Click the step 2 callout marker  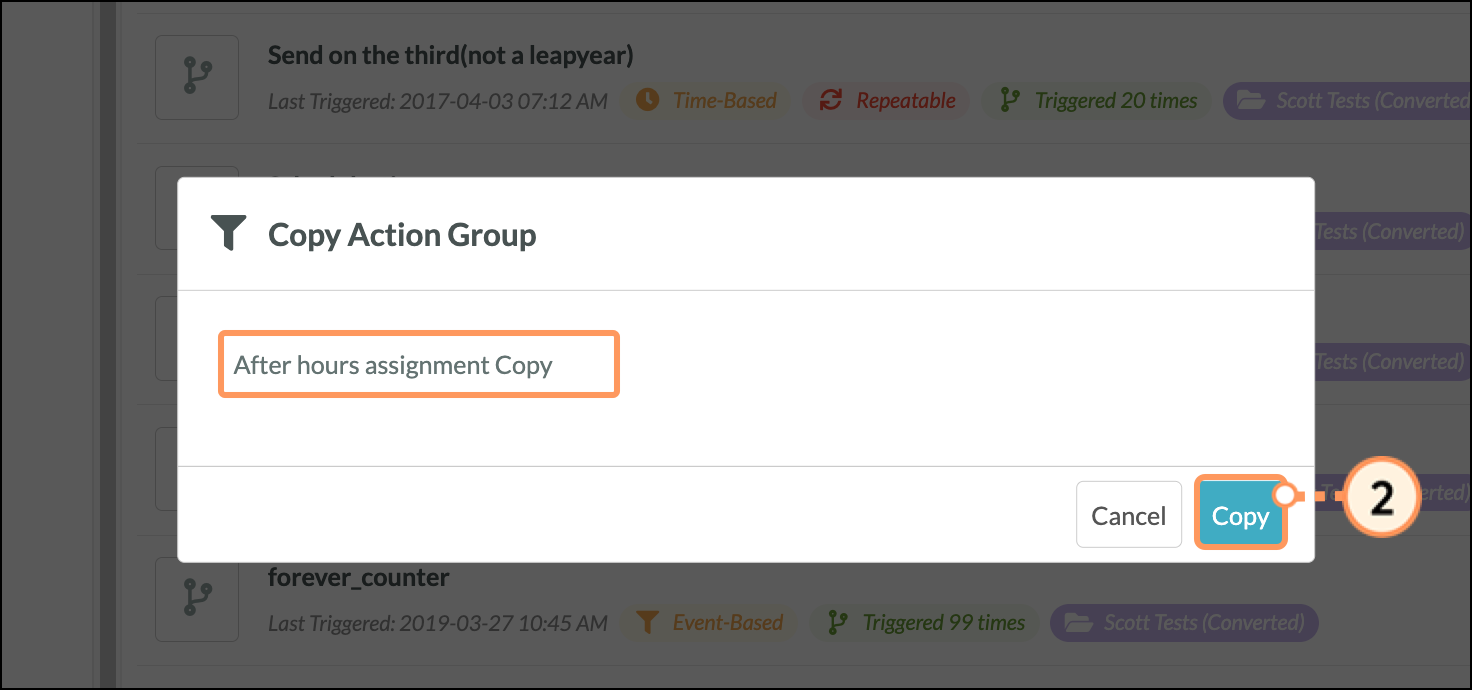(1382, 497)
